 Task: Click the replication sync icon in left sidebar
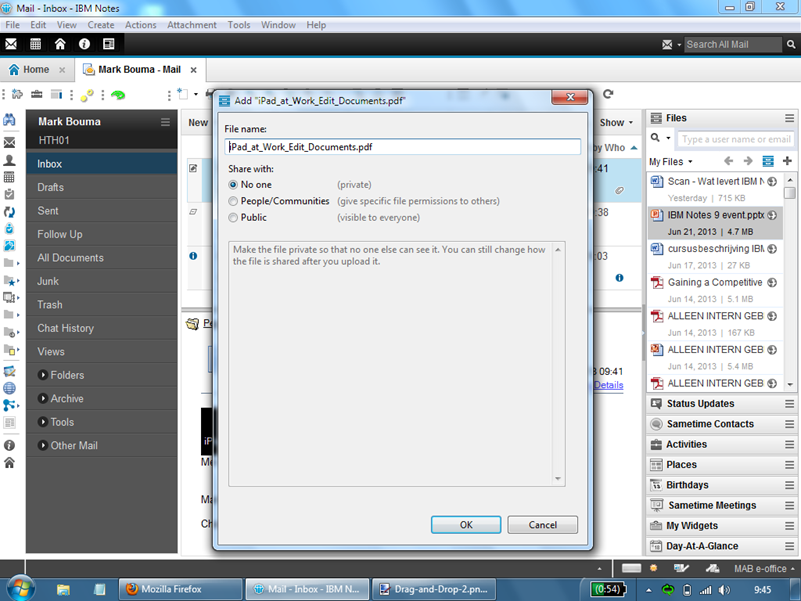(x=9, y=212)
